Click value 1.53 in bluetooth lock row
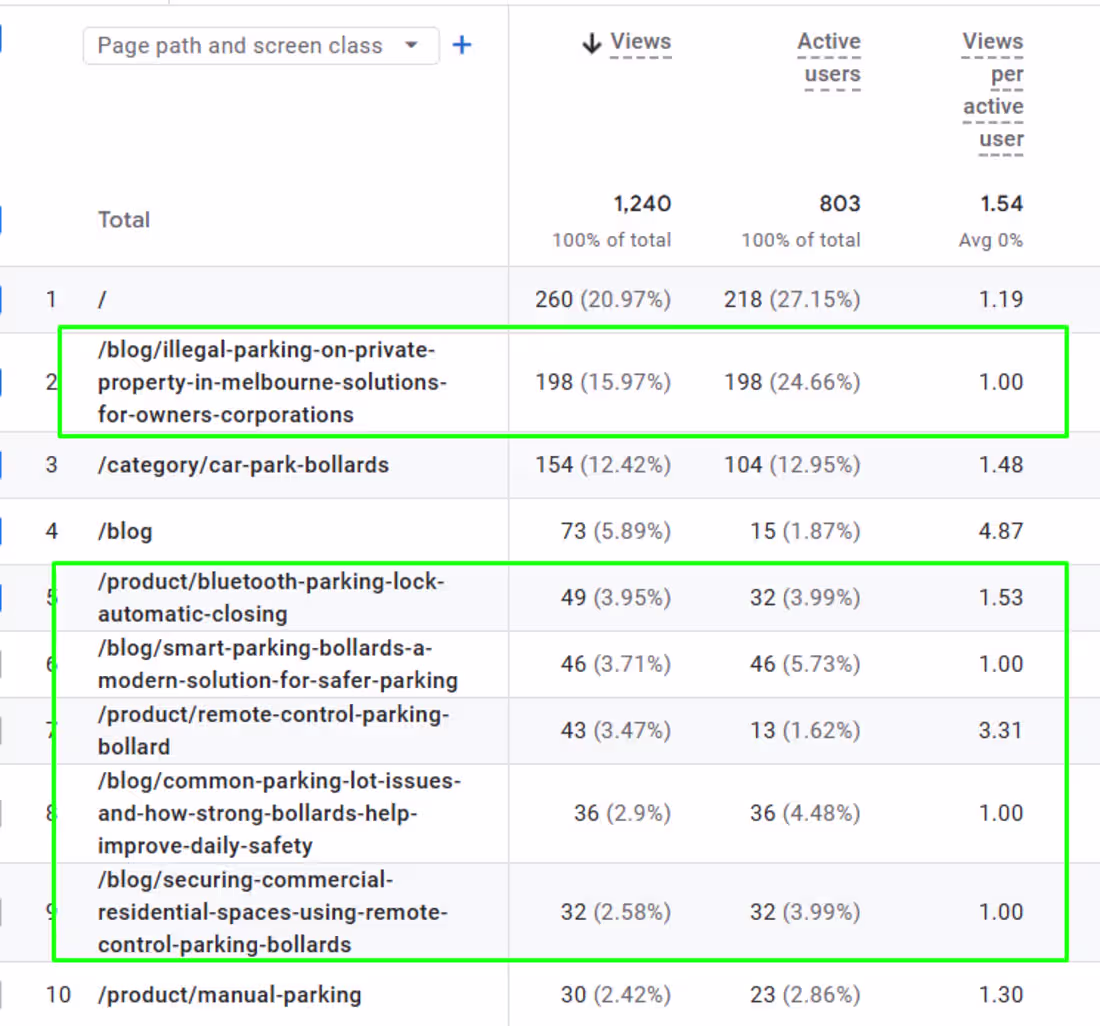 [1001, 598]
